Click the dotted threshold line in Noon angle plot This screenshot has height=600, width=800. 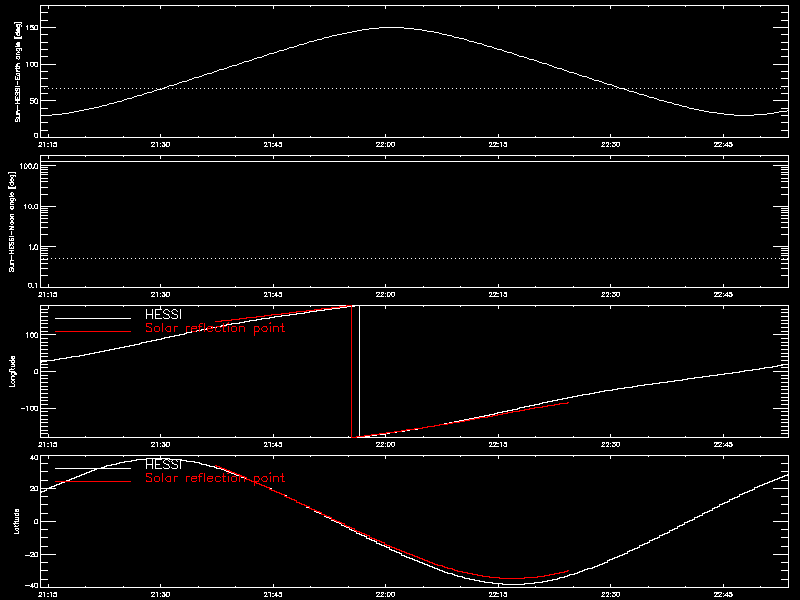[414, 259]
